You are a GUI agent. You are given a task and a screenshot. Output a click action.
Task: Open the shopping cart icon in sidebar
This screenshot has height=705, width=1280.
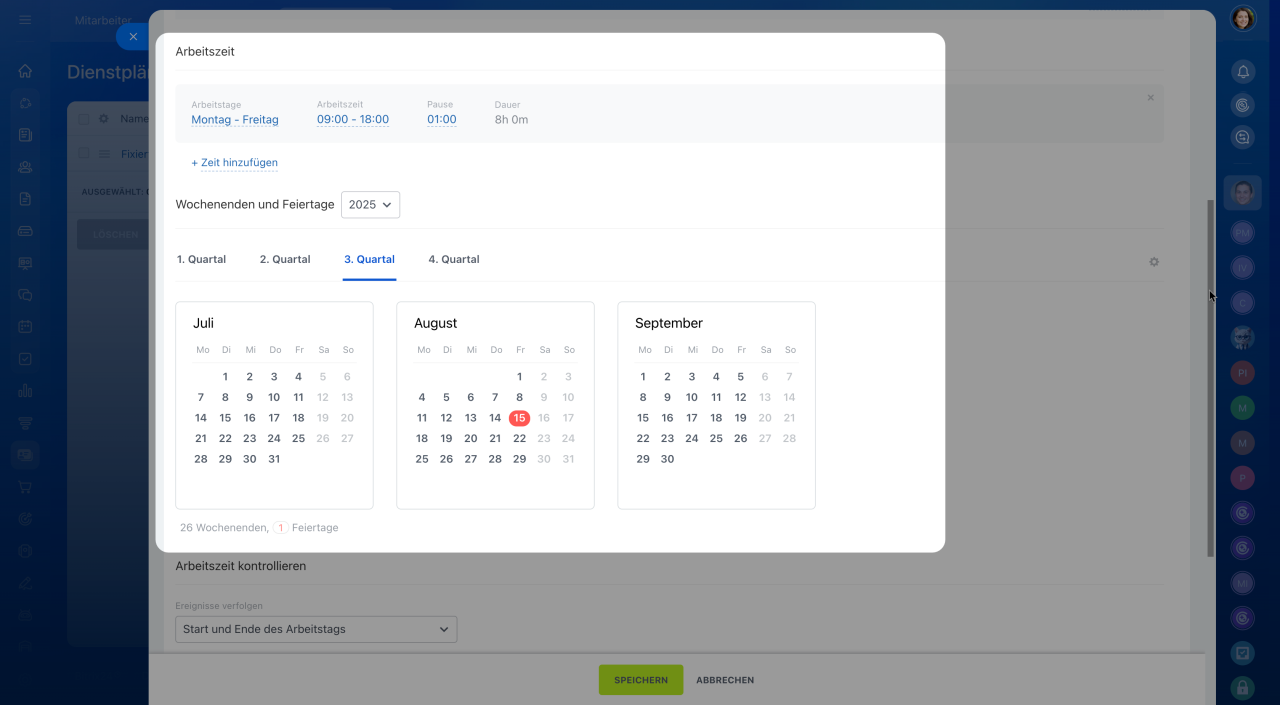[26, 487]
